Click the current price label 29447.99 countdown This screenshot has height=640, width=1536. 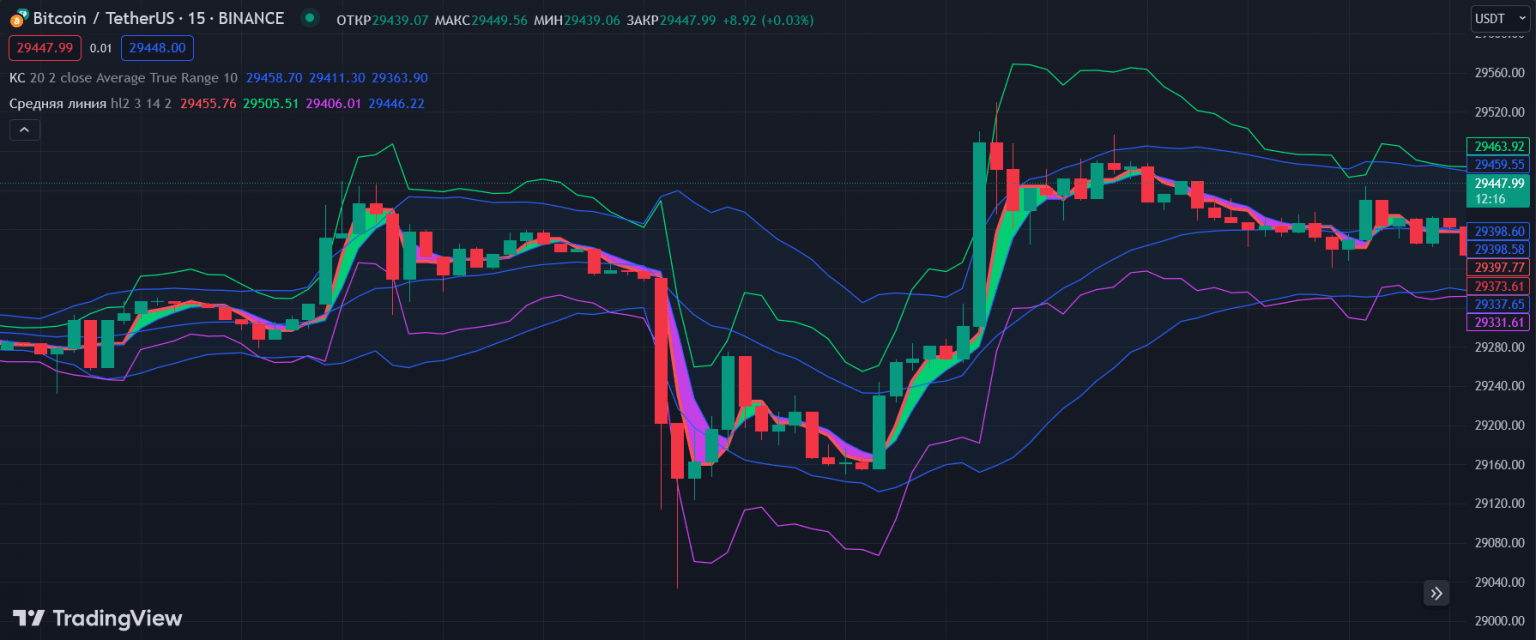[1498, 190]
